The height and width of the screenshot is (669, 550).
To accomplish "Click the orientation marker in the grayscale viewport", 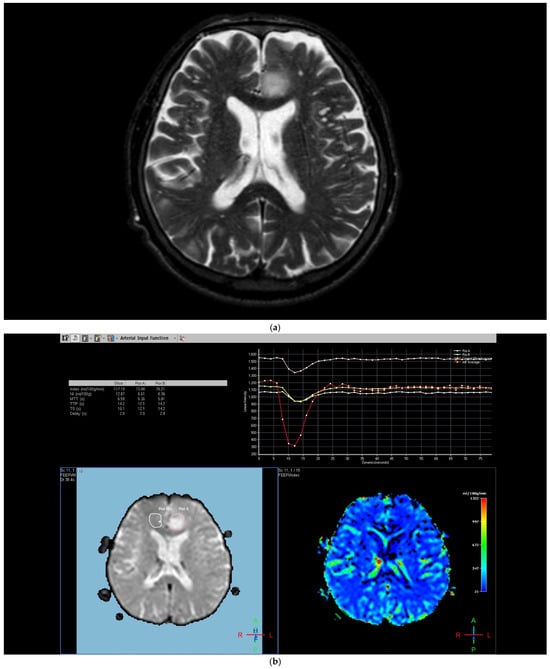I will [x=256, y=635].
